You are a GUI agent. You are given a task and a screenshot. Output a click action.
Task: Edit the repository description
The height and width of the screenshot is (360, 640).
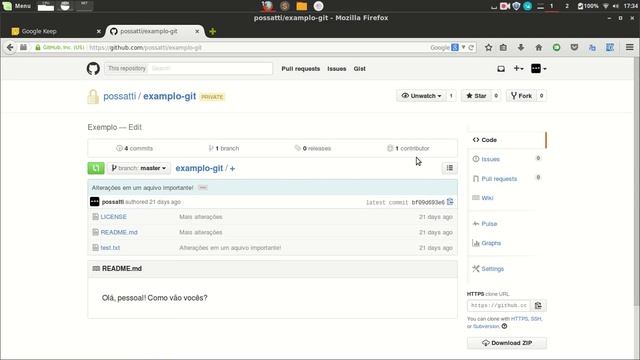click(135, 127)
